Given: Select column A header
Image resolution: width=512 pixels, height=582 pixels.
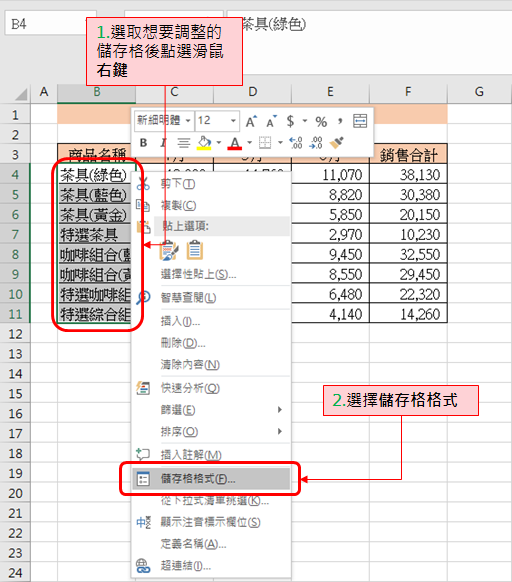Looking at the screenshot, I should tap(44, 92).
